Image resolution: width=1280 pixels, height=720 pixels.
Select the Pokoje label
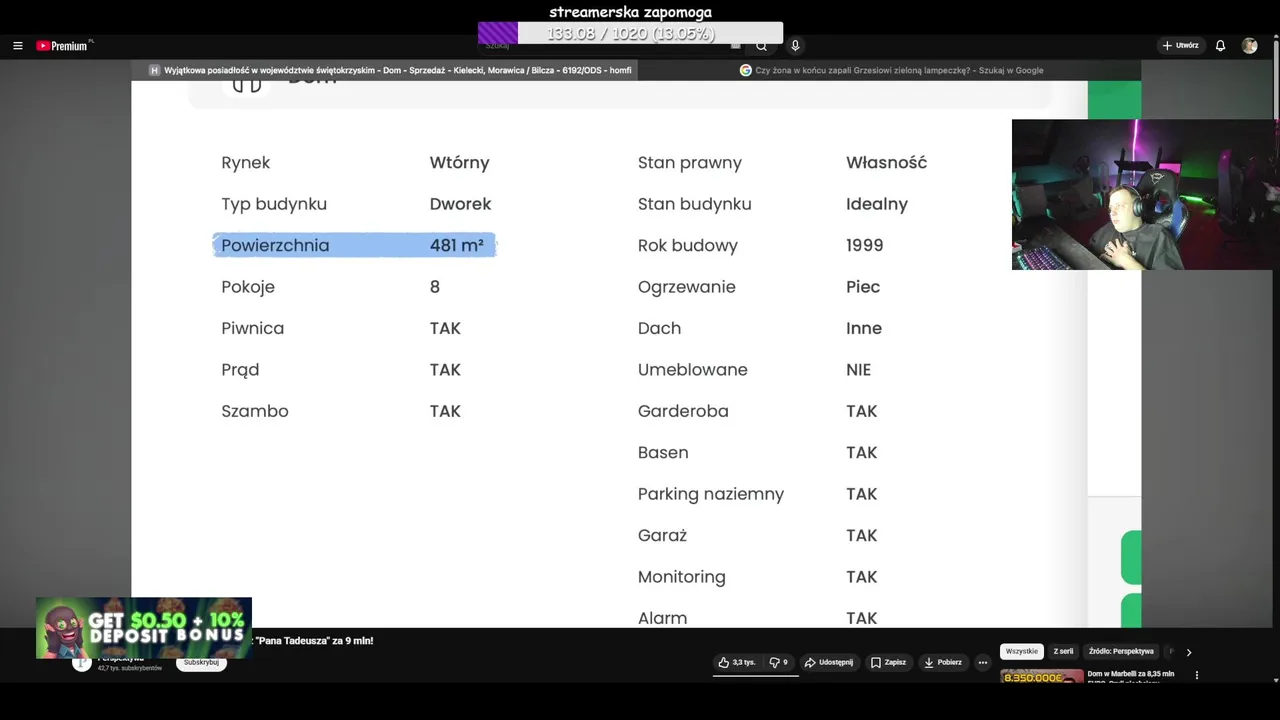coord(248,287)
